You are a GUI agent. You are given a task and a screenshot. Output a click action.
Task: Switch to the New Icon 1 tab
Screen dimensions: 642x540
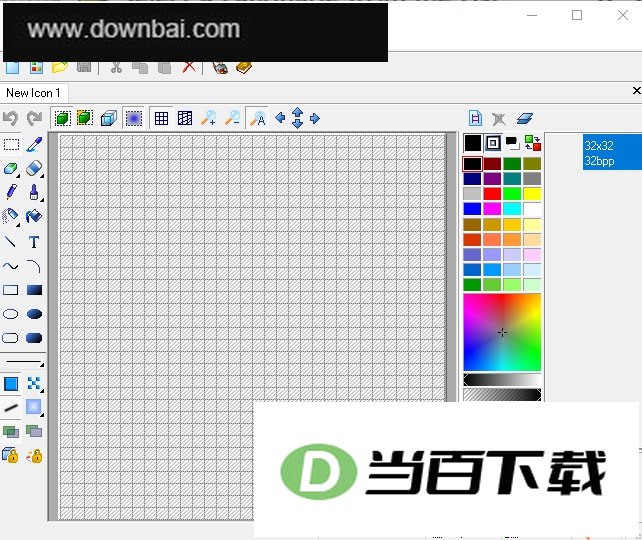tap(34, 93)
